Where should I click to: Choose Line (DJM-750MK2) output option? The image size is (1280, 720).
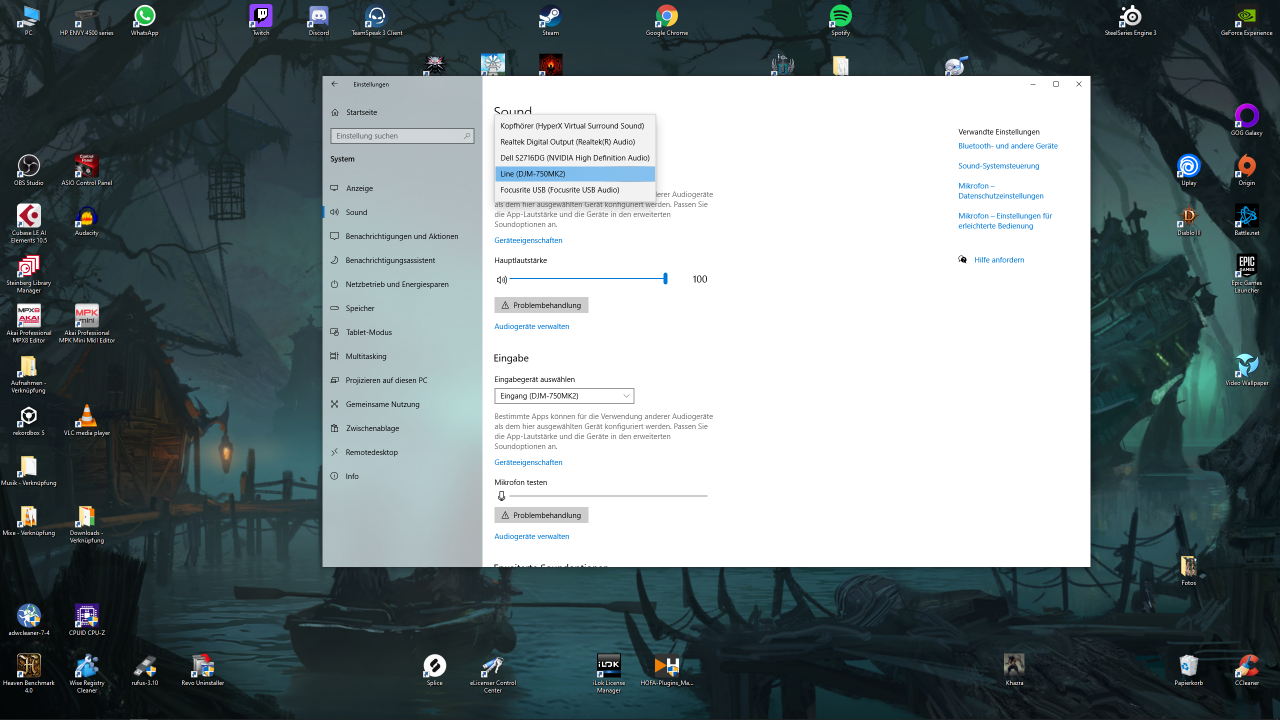(575, 174)
